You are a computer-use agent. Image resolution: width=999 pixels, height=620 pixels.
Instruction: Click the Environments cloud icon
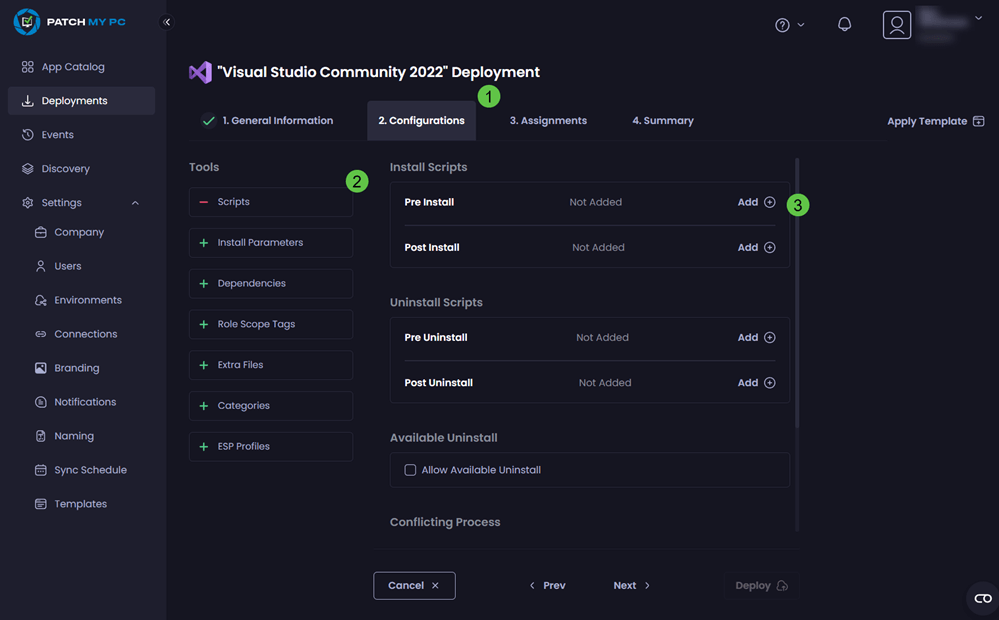(41, 300)
